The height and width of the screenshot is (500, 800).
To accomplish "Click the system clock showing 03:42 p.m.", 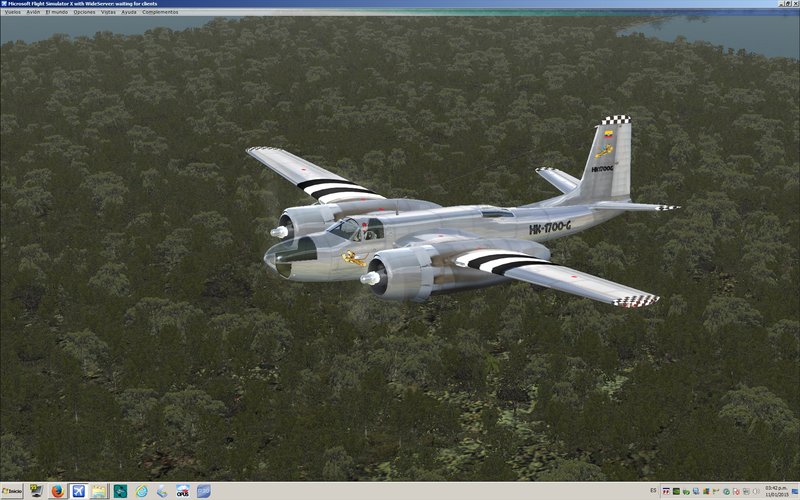I will [776, 490].
